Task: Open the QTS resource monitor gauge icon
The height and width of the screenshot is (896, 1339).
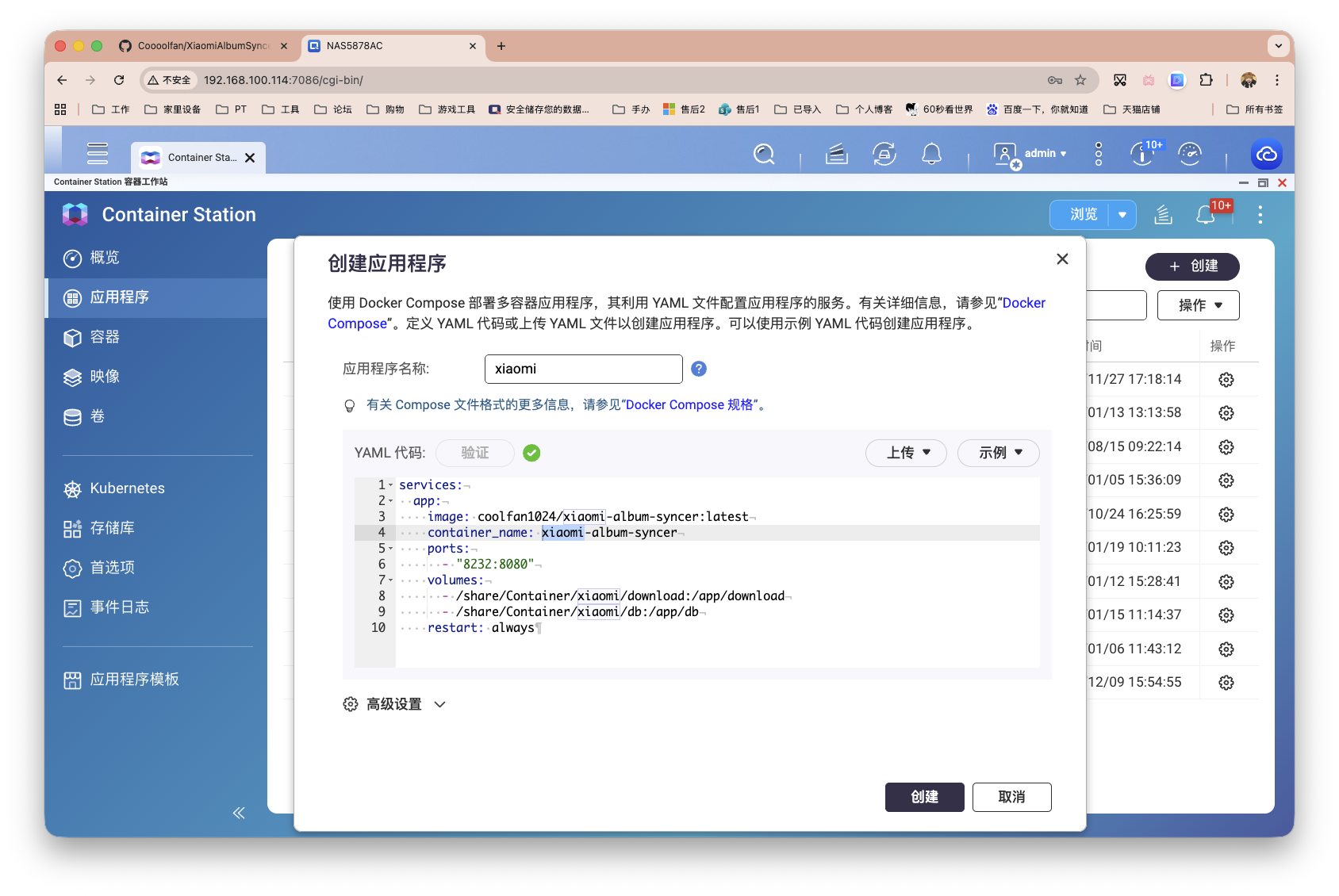Action: (x=1190, y=154)
